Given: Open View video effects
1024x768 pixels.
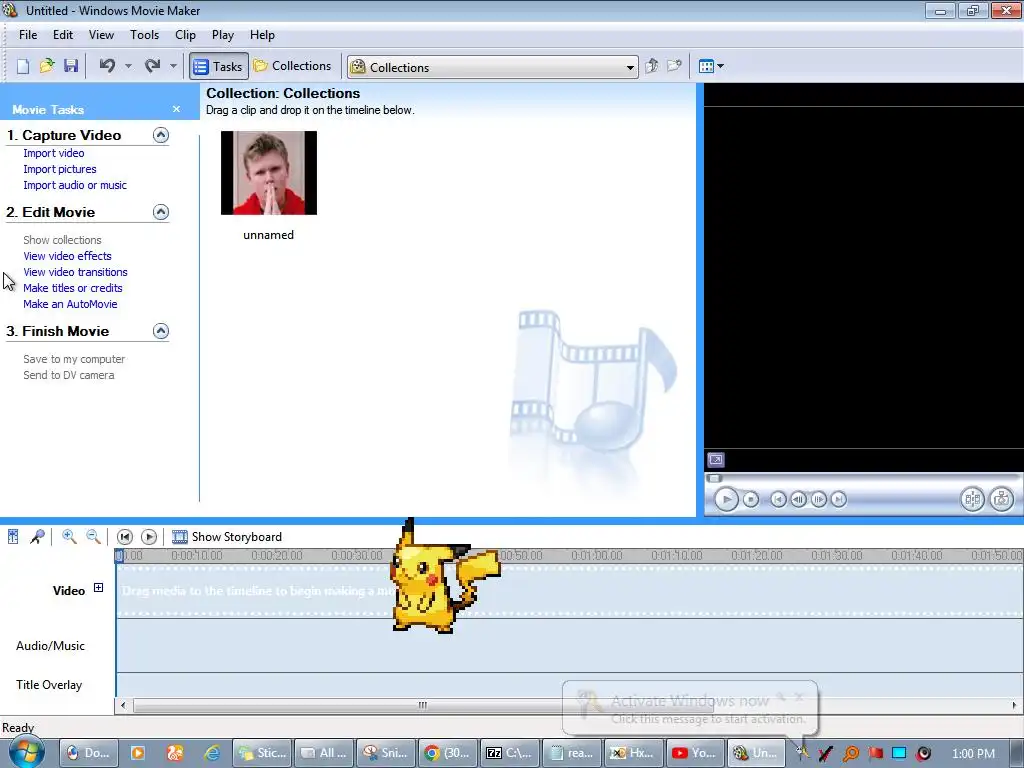Looking at the screenshot, I should click(x=67, y=256).
